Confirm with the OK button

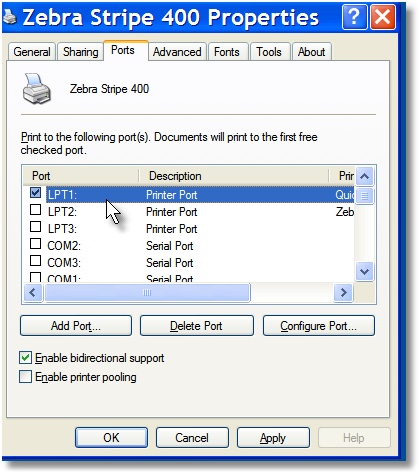(x=111, y=438)
